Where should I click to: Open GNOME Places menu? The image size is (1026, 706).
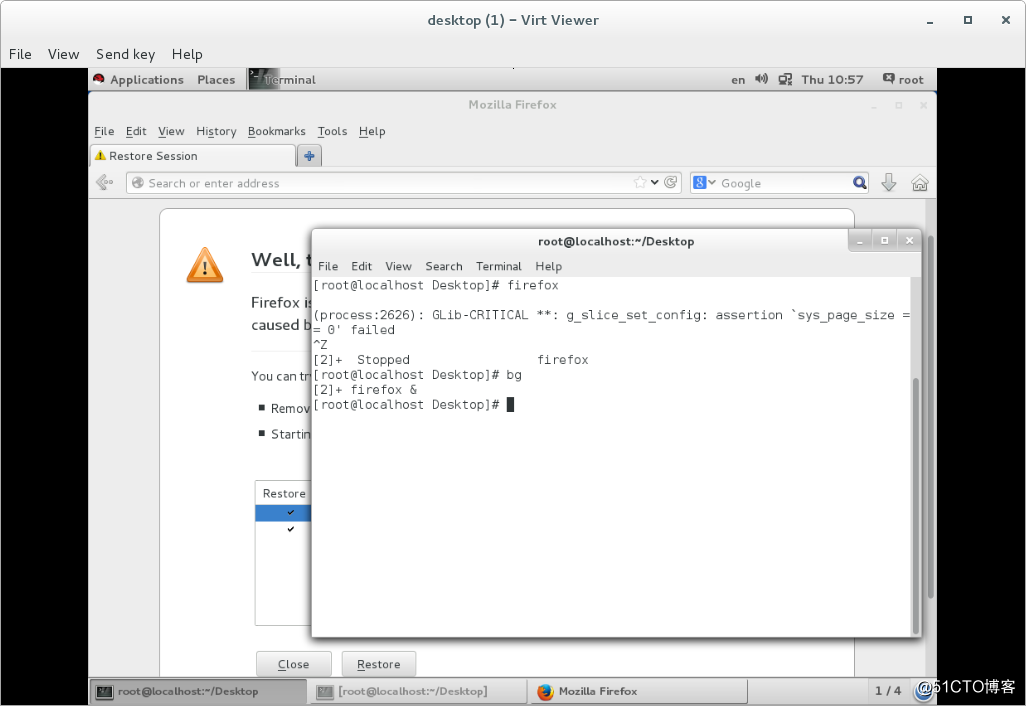click(x=216, y=80)
